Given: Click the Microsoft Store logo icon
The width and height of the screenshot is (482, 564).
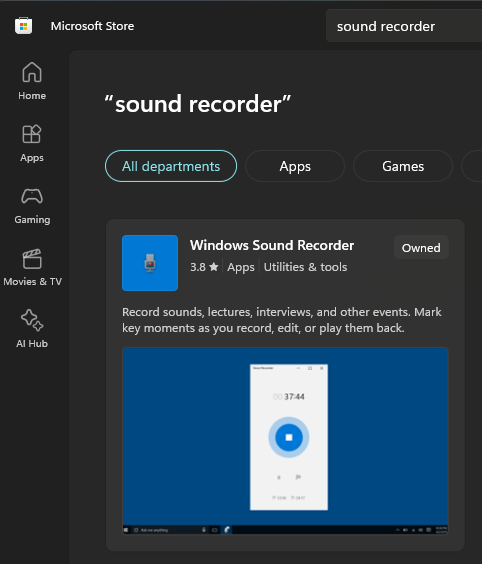Looking at the screenshot, I should tap(23, 26).
